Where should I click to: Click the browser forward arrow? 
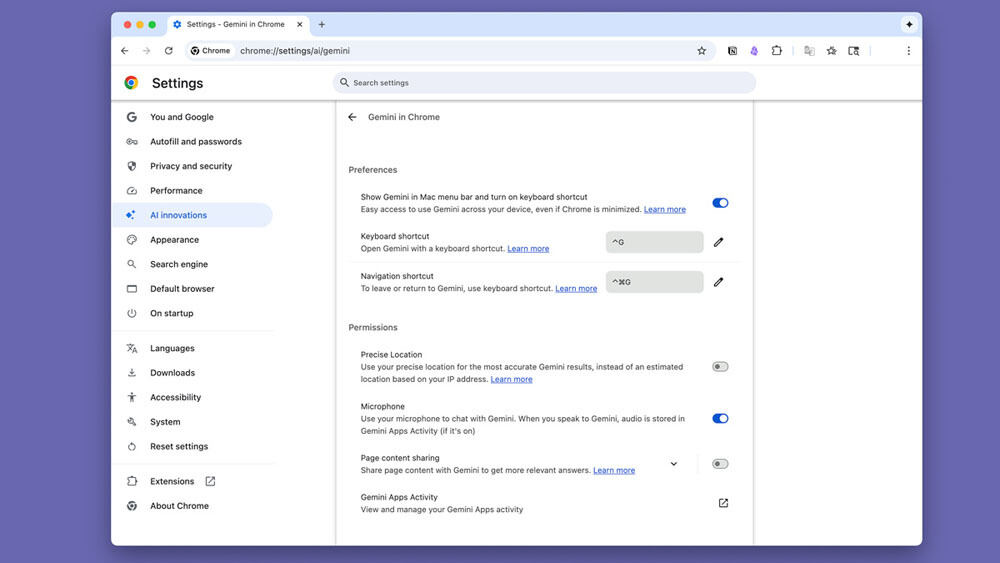pos(147,51)
